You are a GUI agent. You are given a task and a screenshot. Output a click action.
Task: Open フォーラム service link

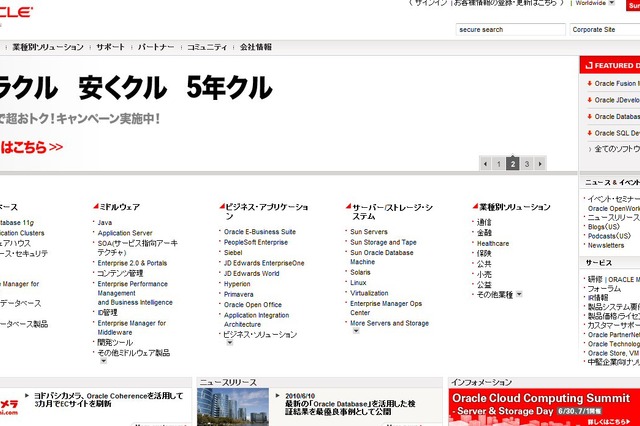point(604,288)
